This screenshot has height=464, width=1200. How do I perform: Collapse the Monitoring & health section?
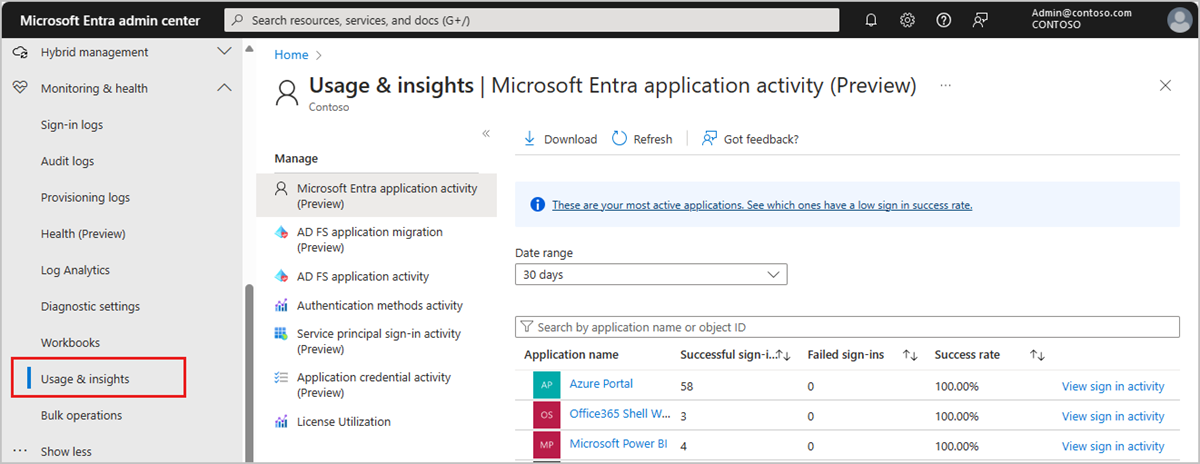tap(224, 88)
